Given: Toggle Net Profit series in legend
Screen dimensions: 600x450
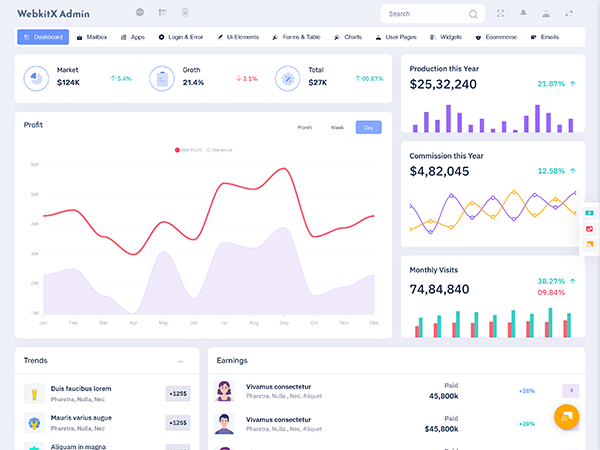Looking at the screenshot, I should click(188, 150).
